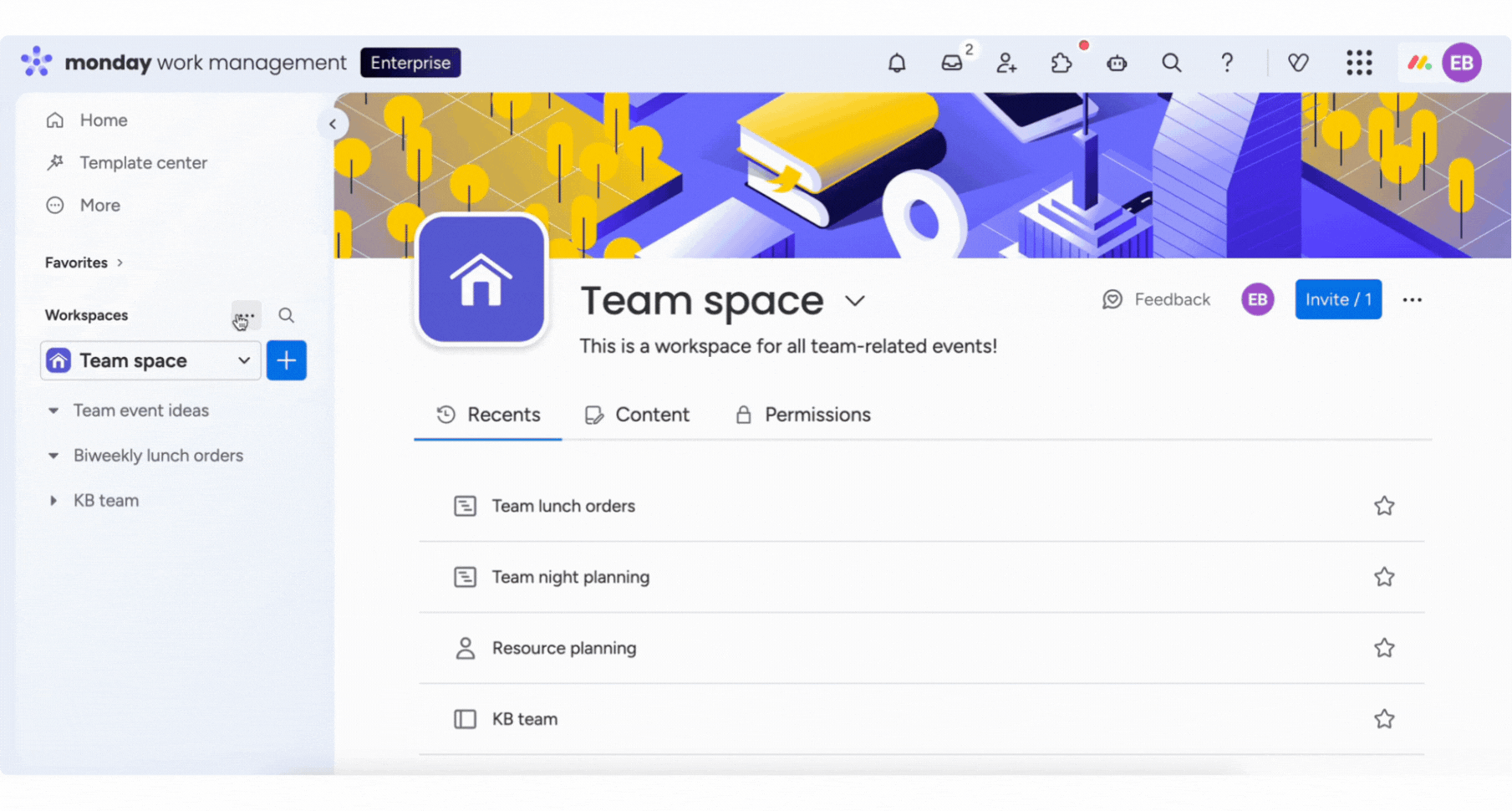Click the blue plus add-item button
The image size is (1512, 811).
coord(287,360)
